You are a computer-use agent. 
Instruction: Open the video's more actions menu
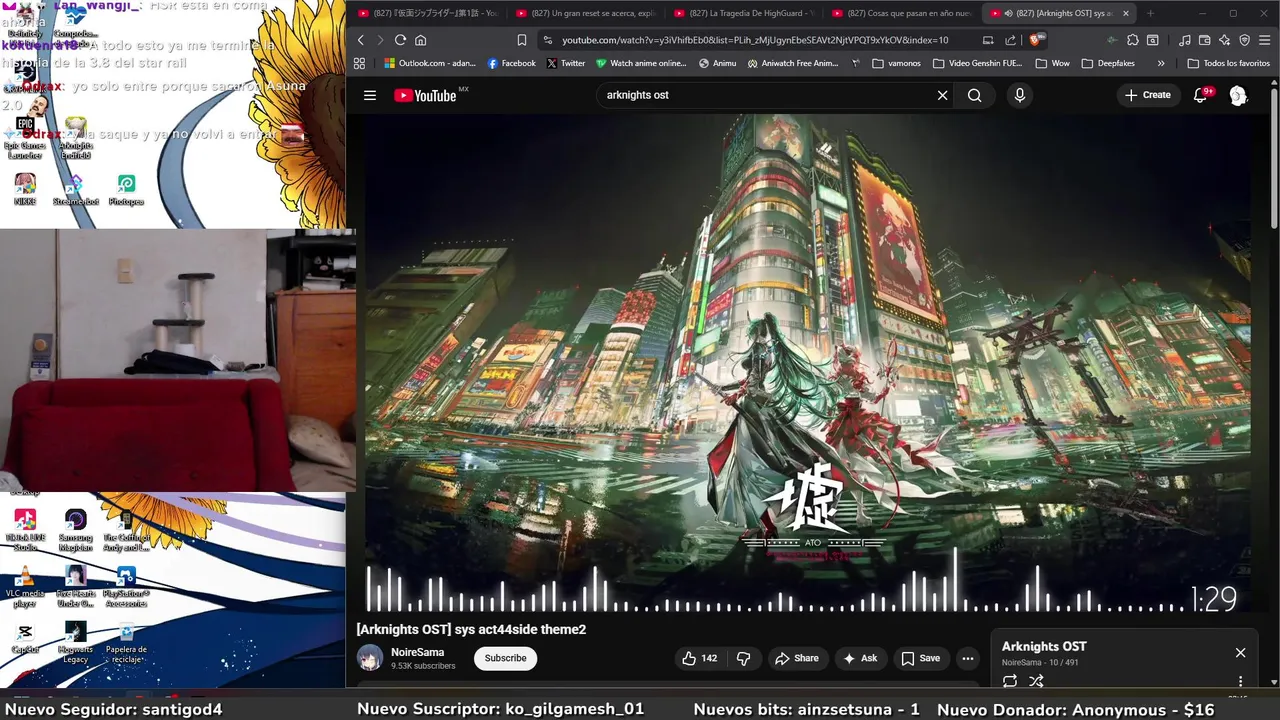(x=967, y=658)
